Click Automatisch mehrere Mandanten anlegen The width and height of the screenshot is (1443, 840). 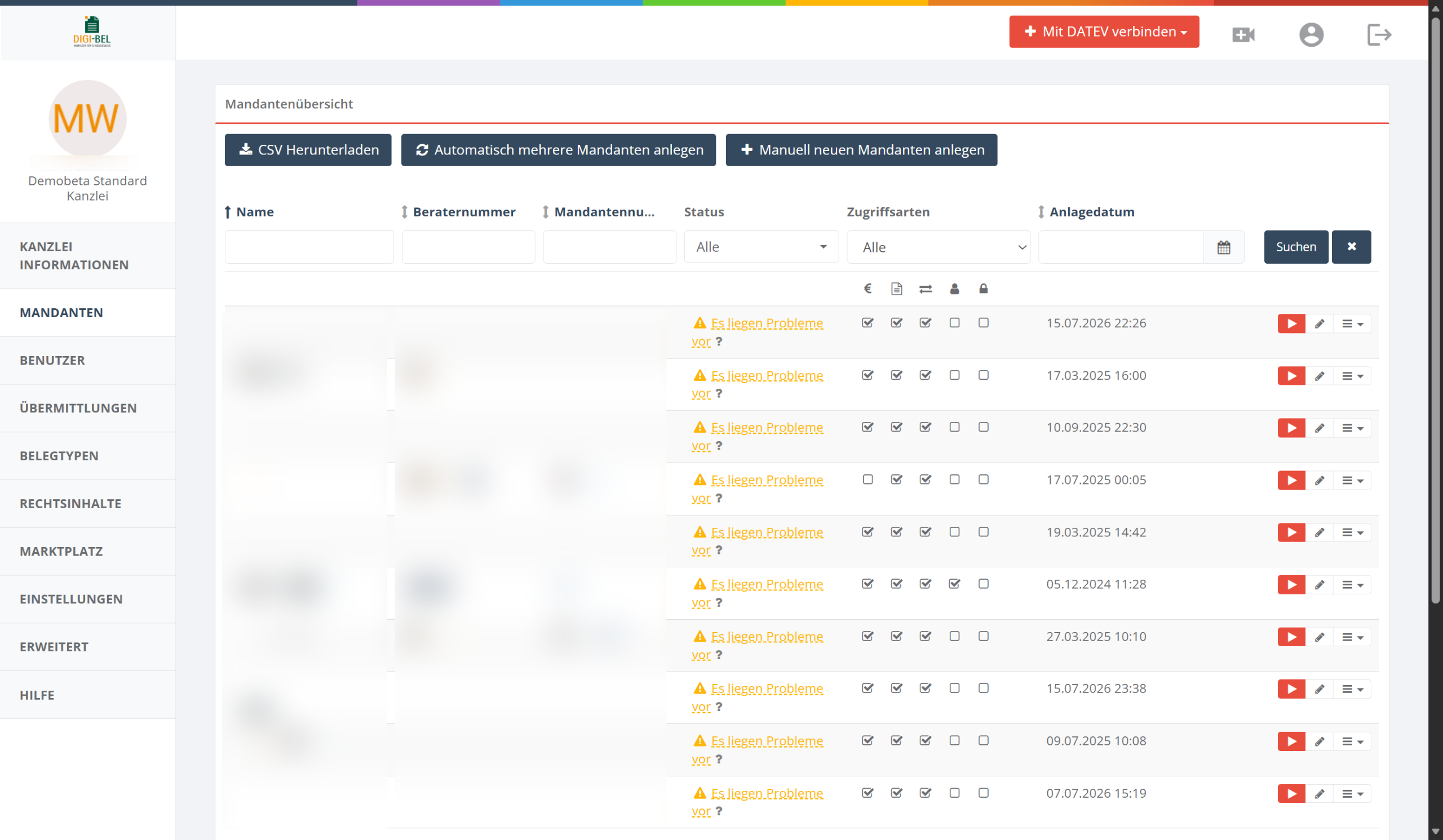point(557,150)
